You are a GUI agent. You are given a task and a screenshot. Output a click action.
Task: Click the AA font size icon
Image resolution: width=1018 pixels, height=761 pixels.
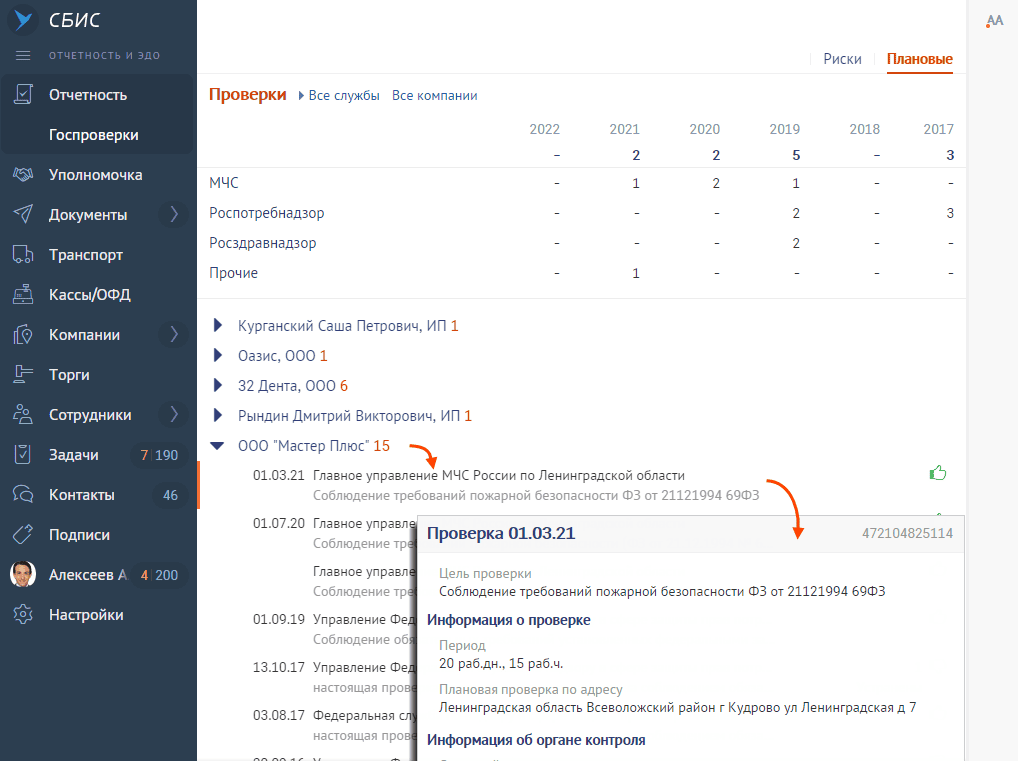click(x=994, y=21)
